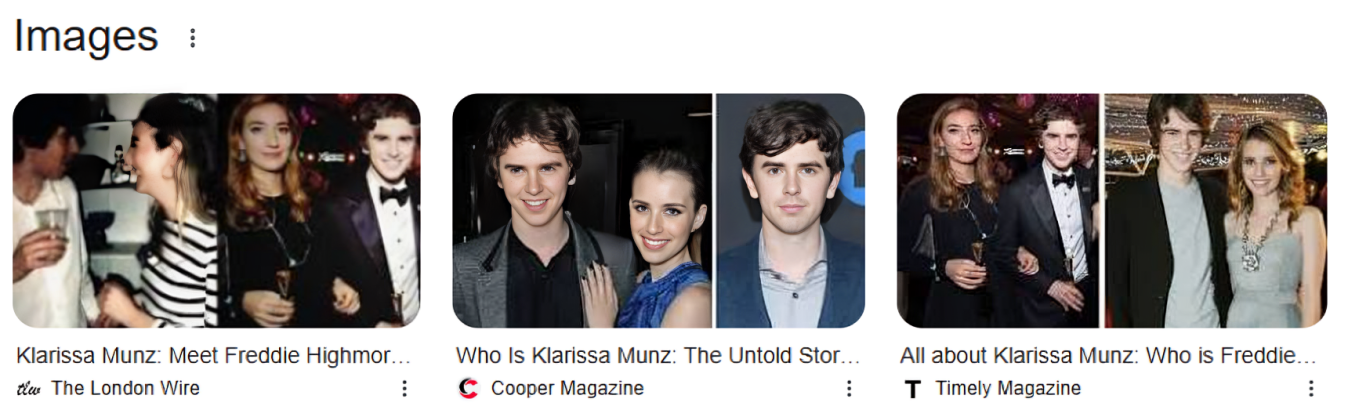The image size is (1348, 417).
Task: Click the Timely Magazine T logo icon
Action: coord(911,389)
